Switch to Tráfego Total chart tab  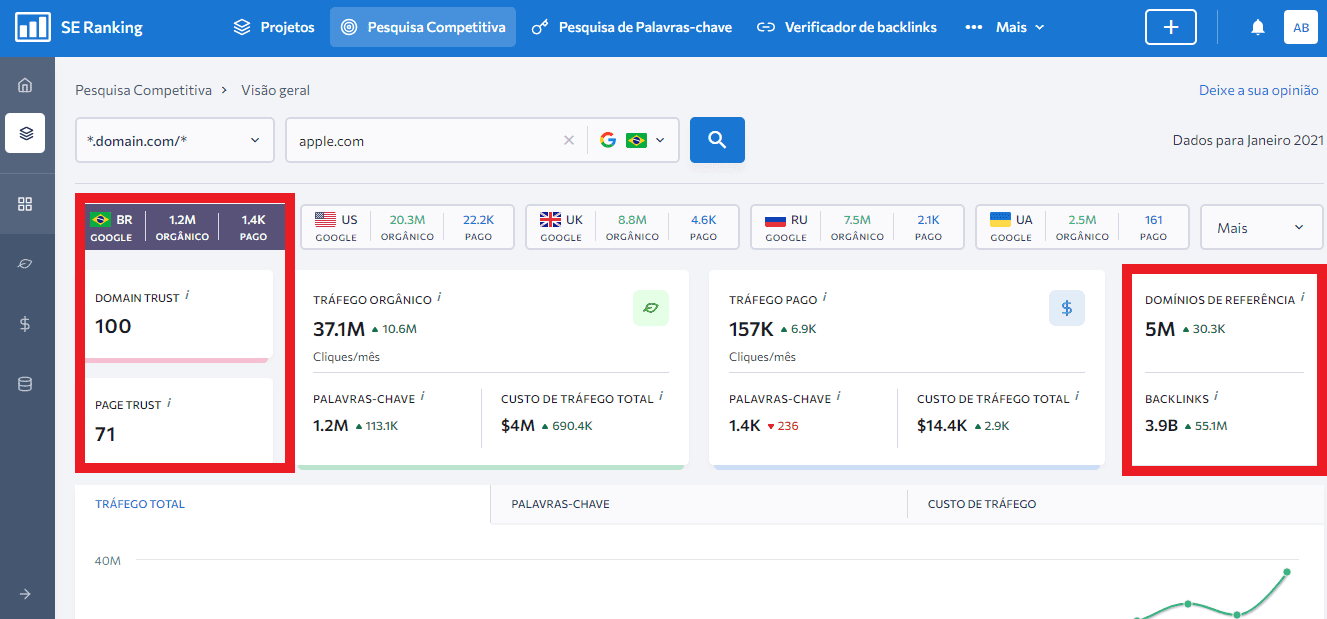(x=140, y=504)
